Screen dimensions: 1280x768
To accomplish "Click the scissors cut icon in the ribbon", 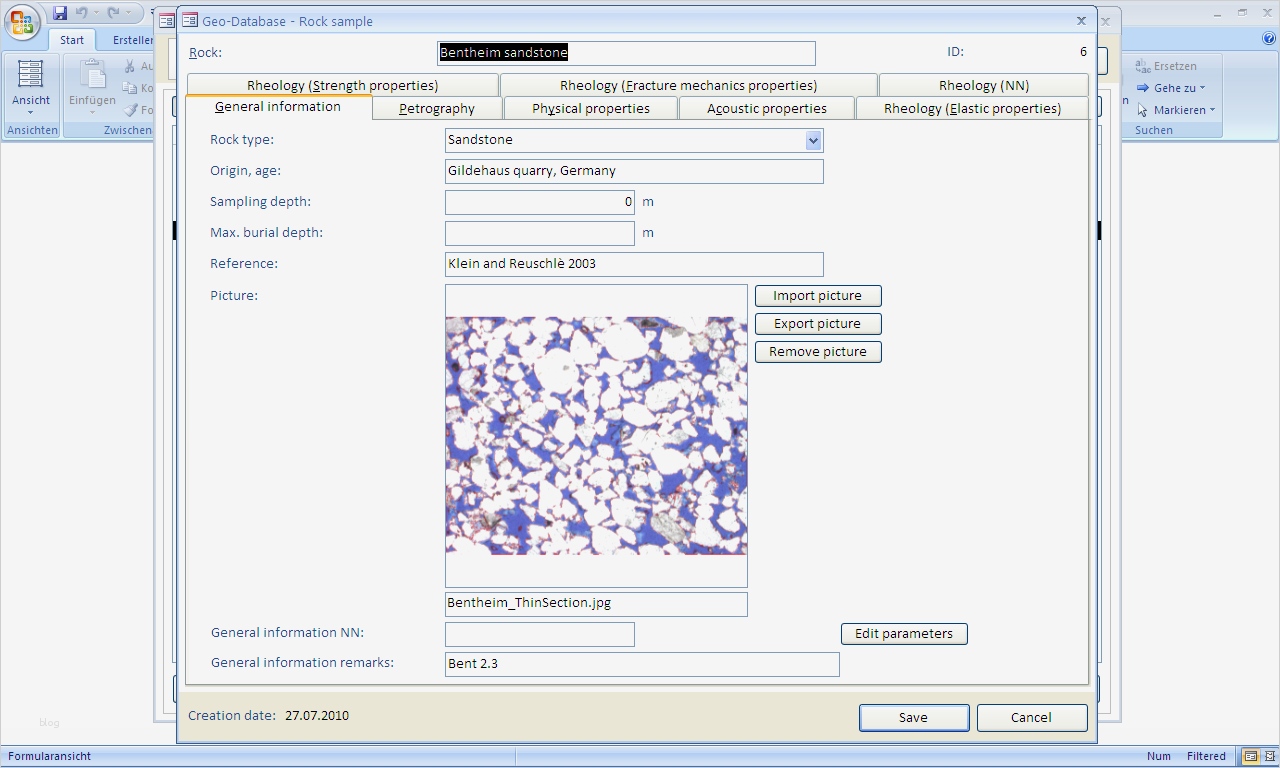I will (130, 66).
